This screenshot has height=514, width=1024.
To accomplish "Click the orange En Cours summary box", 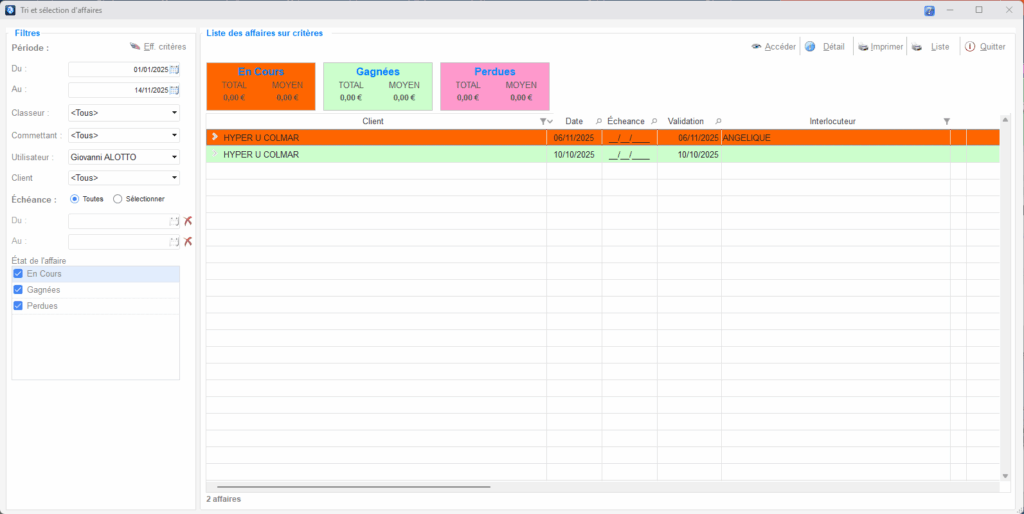I will pyautogui.click(x=261, y=86).
